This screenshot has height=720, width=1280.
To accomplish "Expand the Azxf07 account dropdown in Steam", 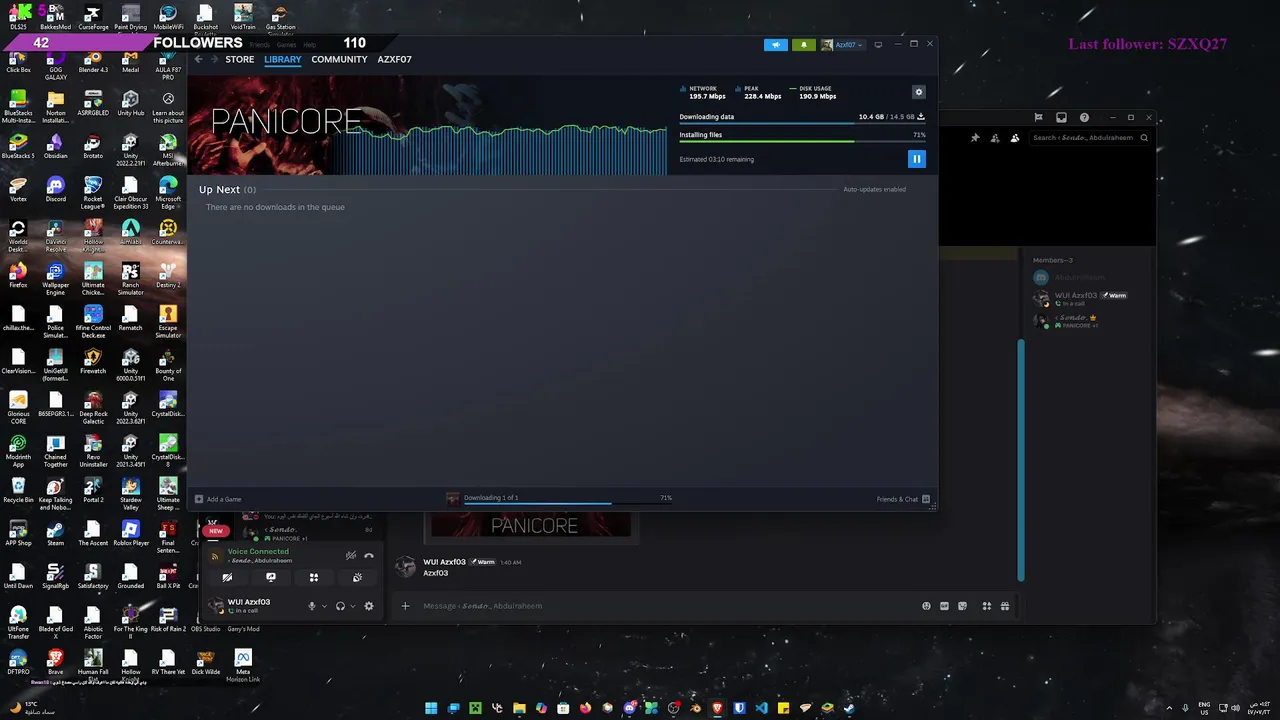I will (842, 45).
